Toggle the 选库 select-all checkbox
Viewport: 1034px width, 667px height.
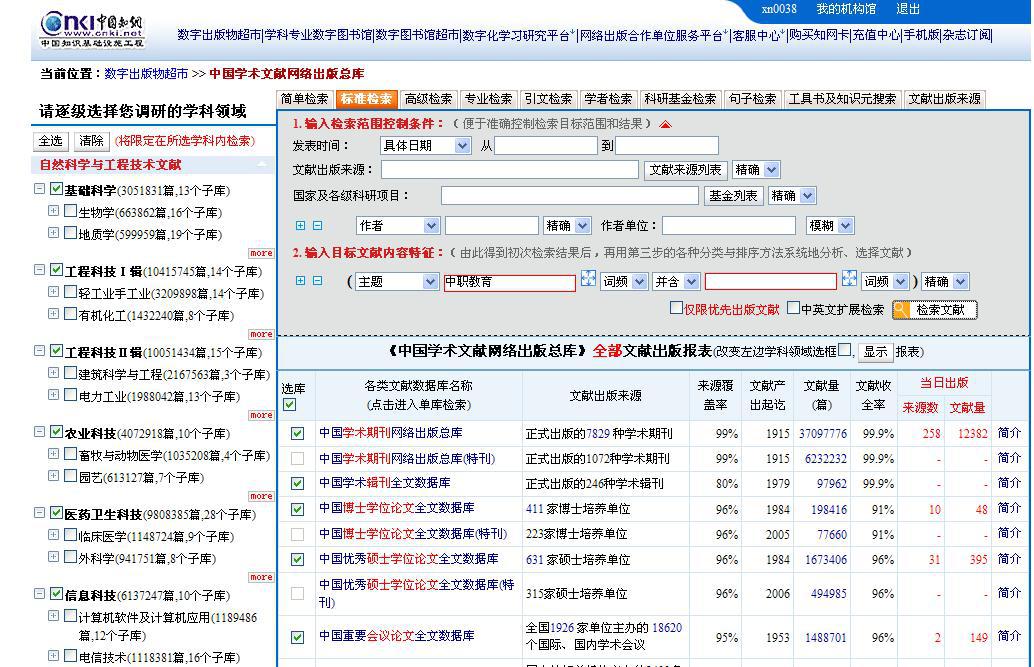(x=289, y=404)
